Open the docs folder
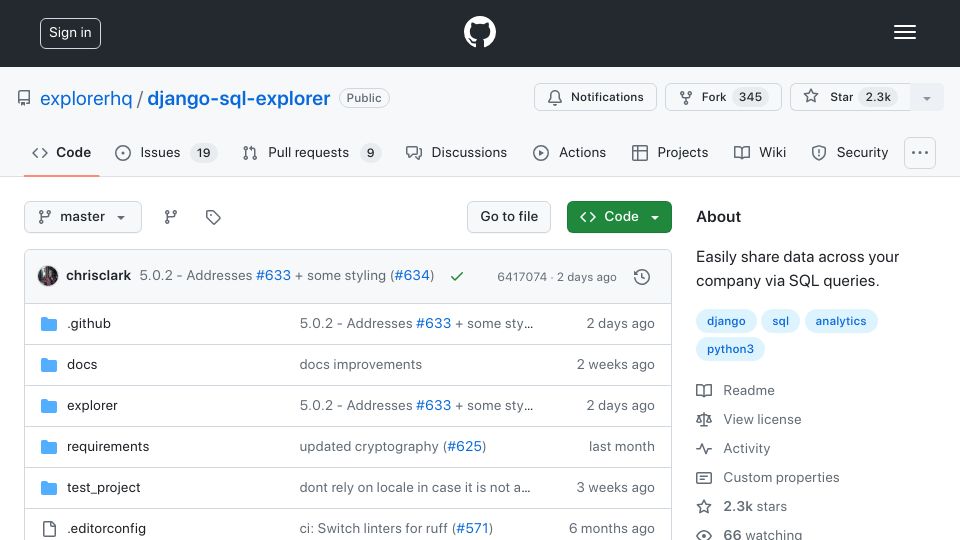The height and width of the screenshot is (540, 960). 82,364
